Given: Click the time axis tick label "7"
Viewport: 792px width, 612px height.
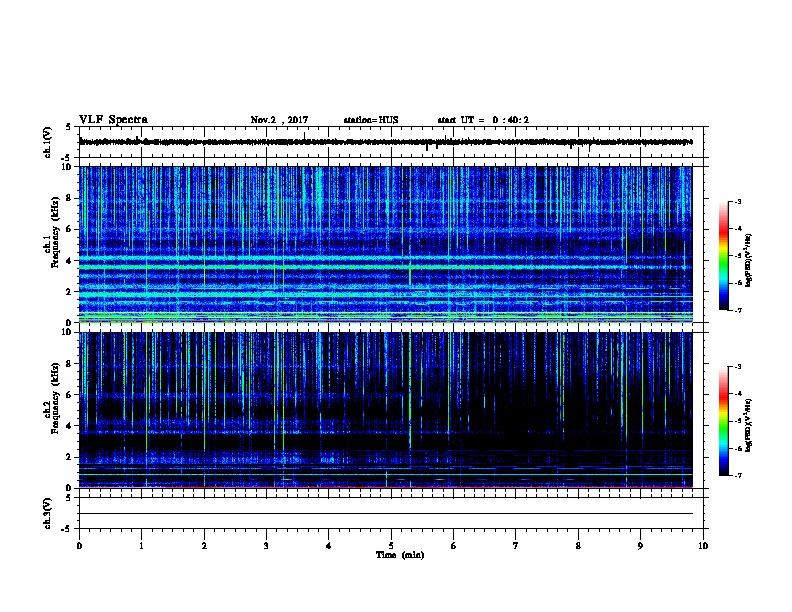Looking at the screenshot, I should tap(516, 546).
